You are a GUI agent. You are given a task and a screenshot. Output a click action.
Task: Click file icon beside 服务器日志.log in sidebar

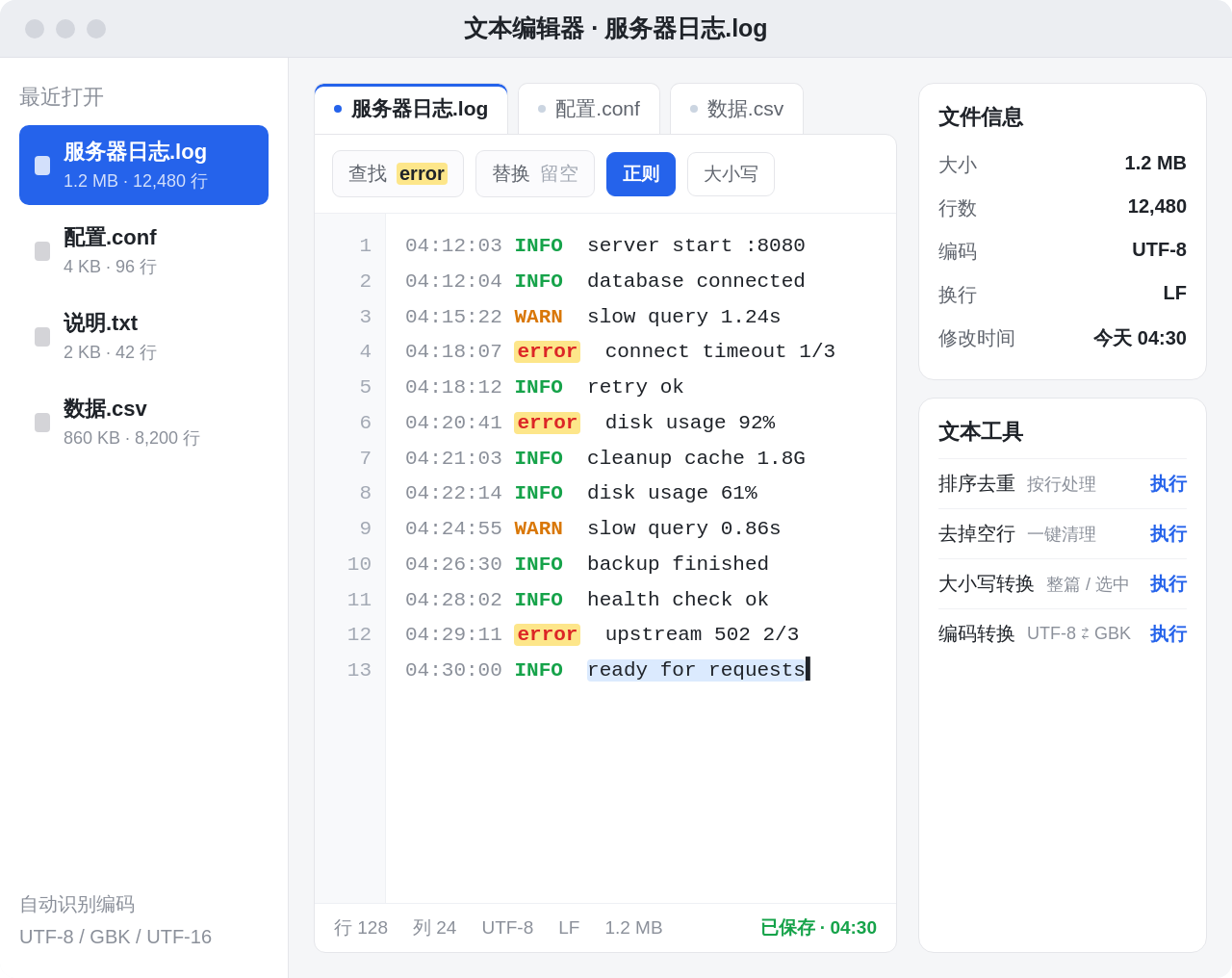tap(42, 166)
